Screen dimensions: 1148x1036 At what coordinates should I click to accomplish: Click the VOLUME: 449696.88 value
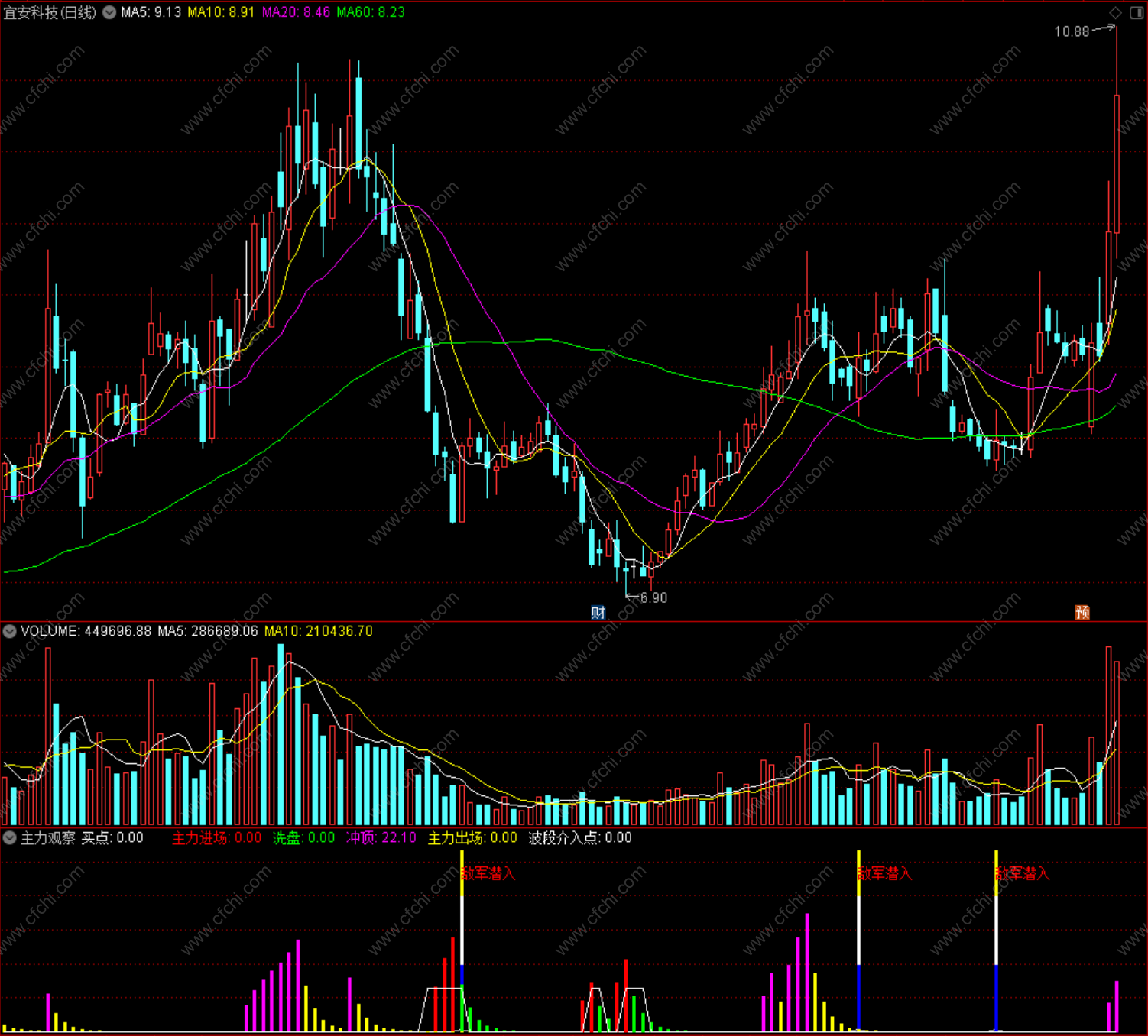click(86, 631)
